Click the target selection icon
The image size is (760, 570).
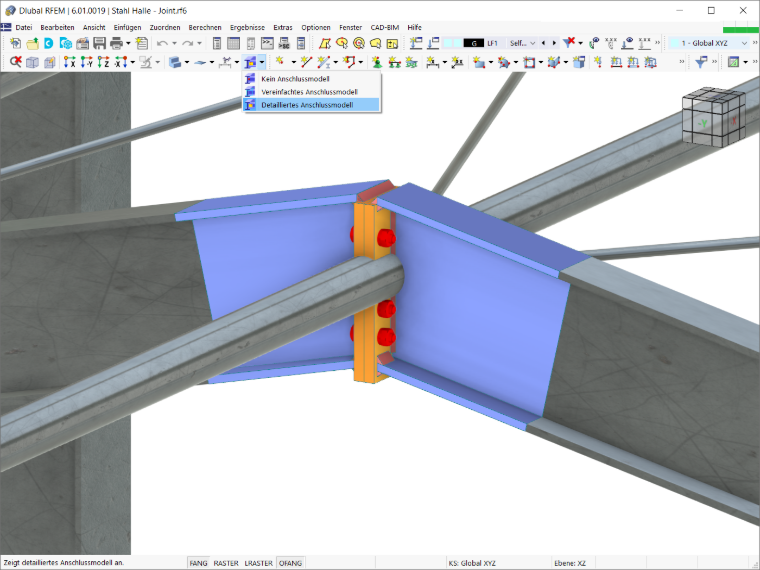359,43
